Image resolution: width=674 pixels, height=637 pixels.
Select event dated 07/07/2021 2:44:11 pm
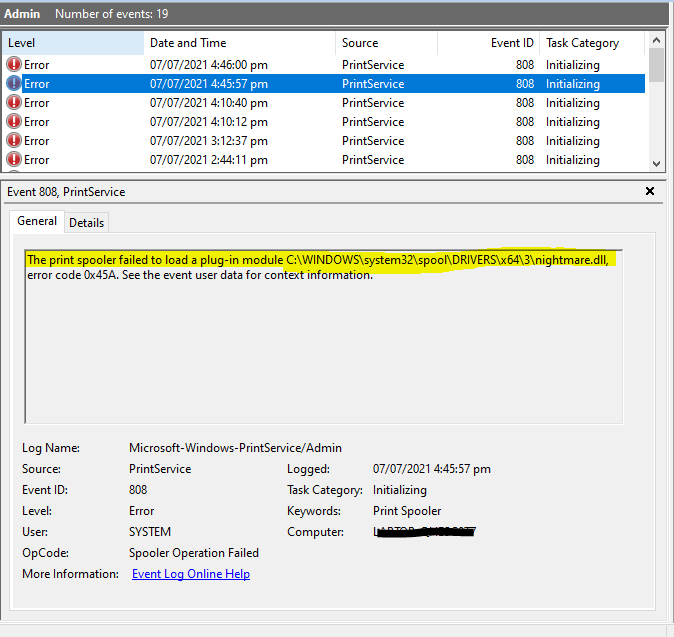pyautogui.click(x=324, y=159)
